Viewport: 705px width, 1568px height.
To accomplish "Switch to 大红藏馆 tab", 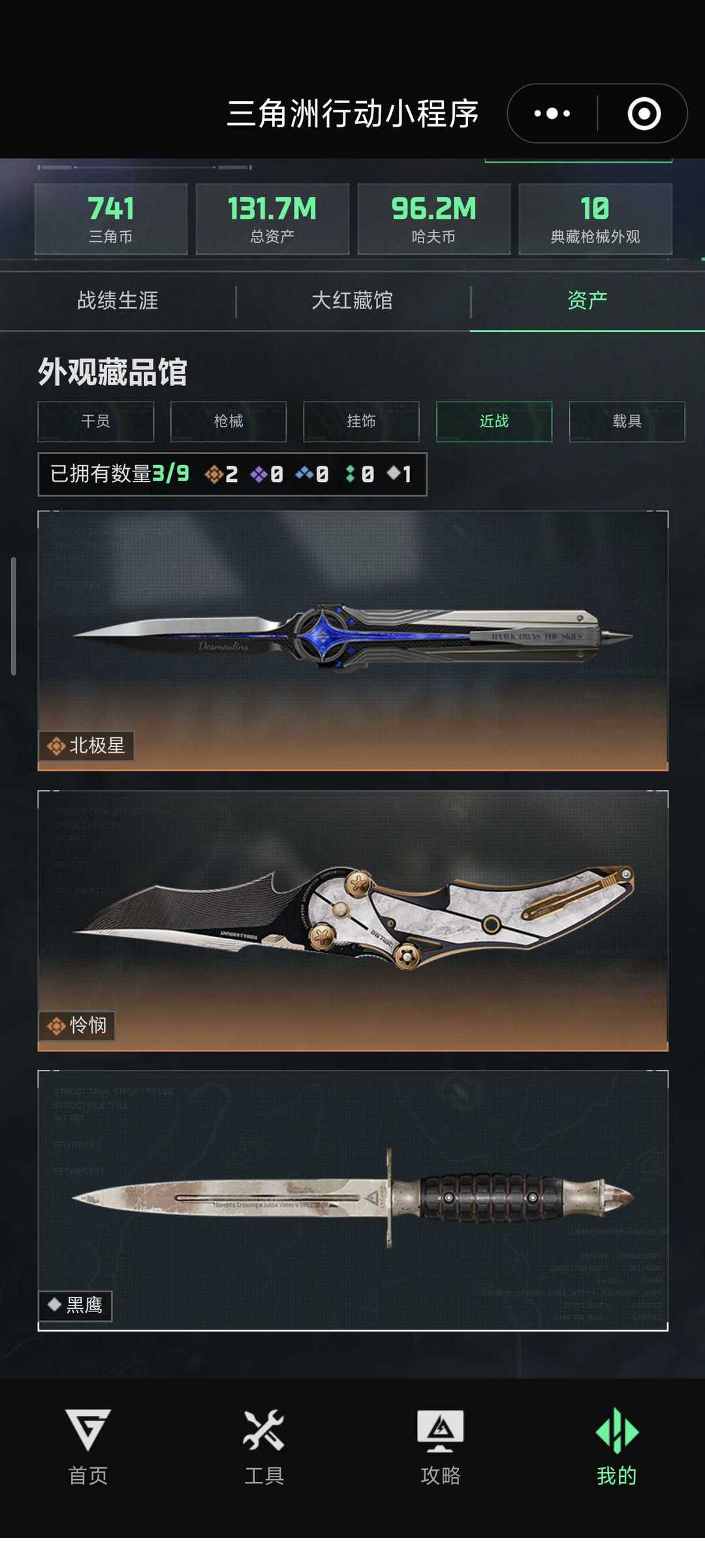I will pyautogui.click(x=352, y=301).
